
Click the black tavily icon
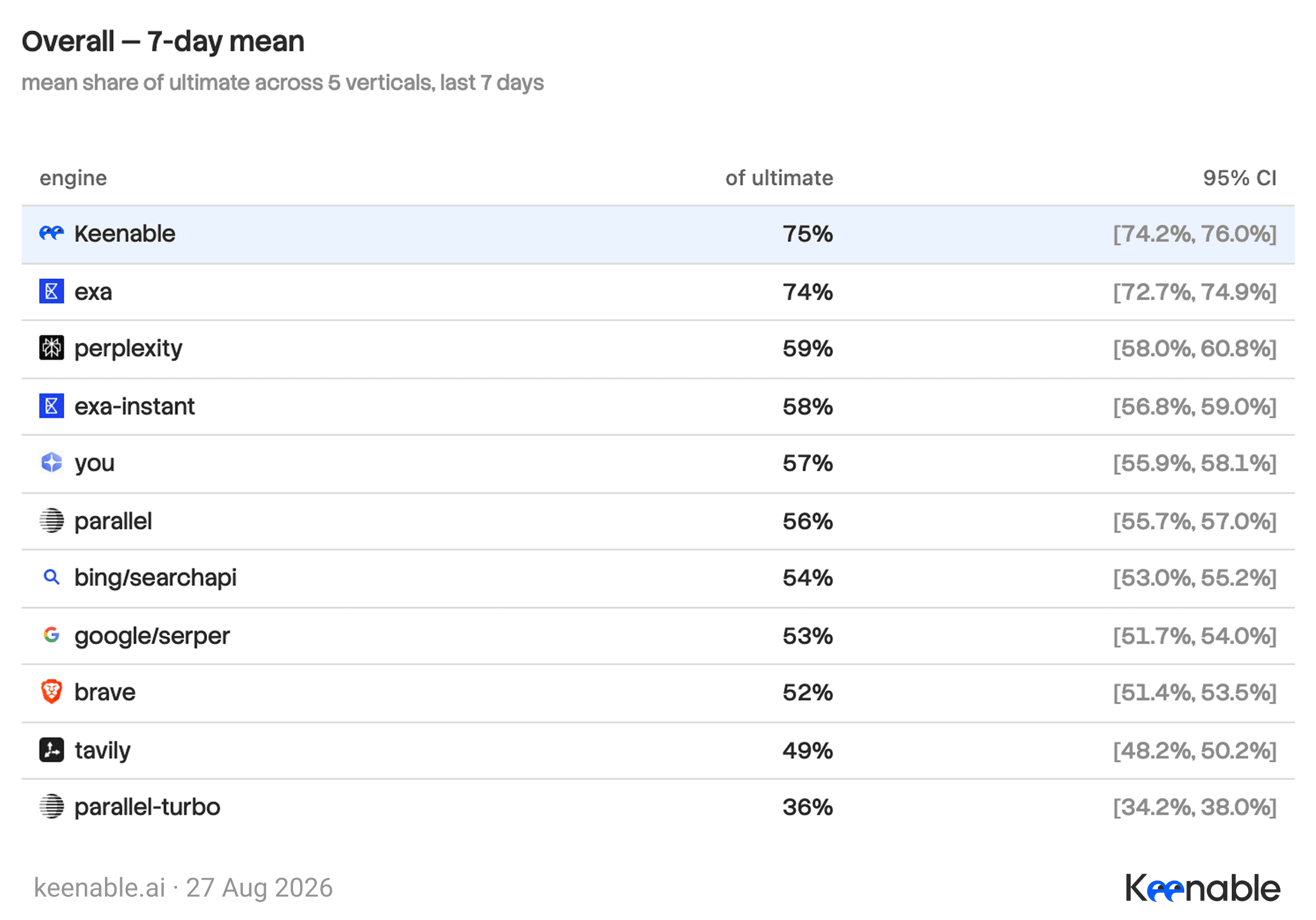point(51,750)
